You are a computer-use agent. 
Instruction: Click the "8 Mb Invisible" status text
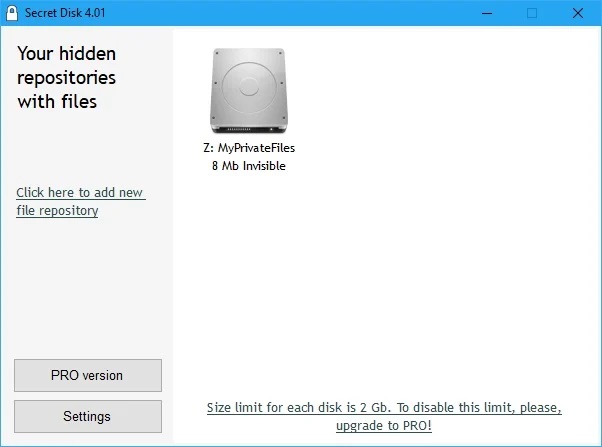tap(248, 166)
